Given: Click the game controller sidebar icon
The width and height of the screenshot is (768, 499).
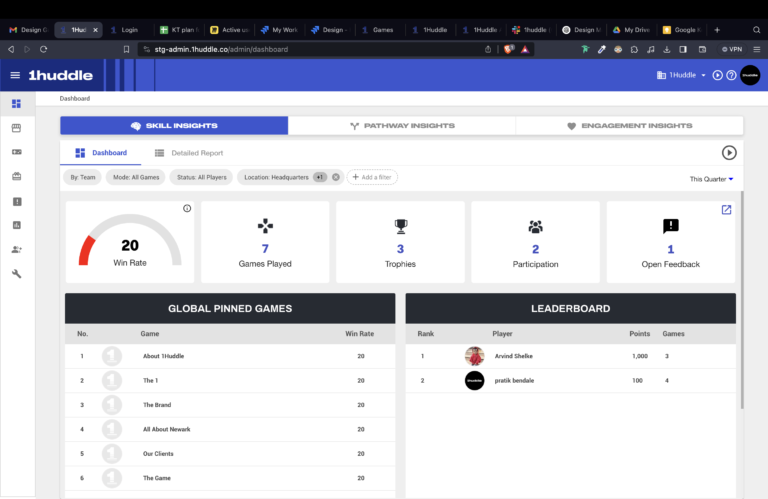Looking at the screenshot, I should coord(16,152).
